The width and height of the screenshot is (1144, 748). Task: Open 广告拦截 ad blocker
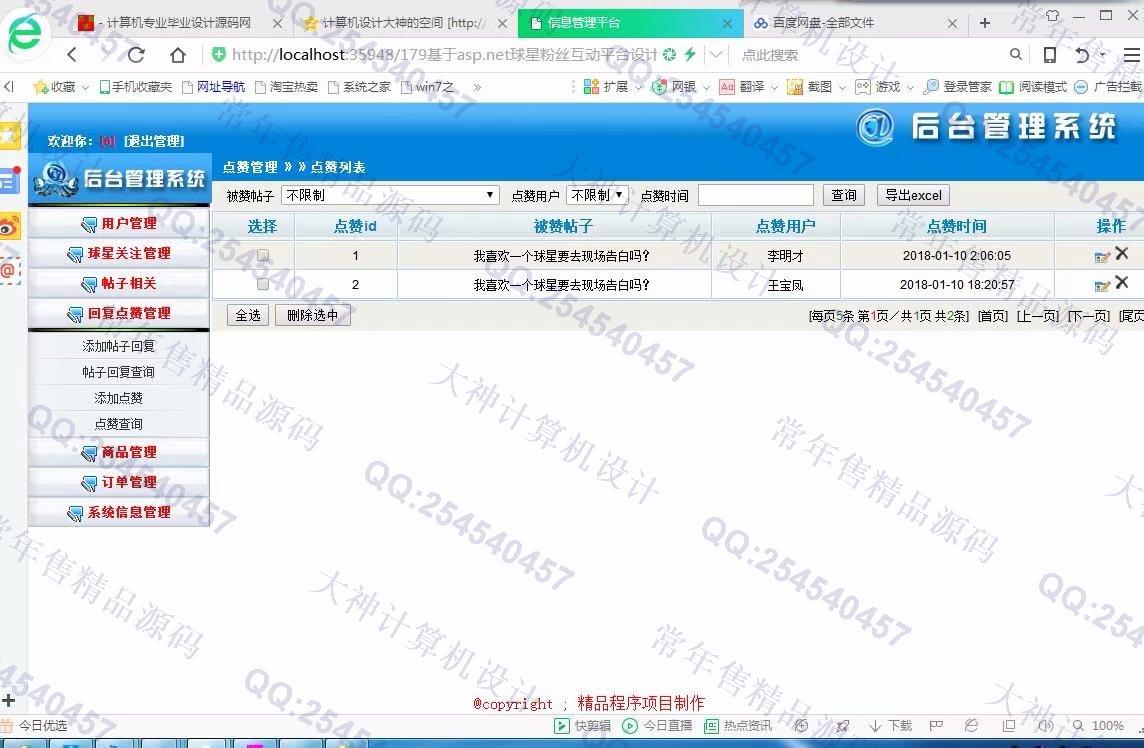(x=1108, y=87)
